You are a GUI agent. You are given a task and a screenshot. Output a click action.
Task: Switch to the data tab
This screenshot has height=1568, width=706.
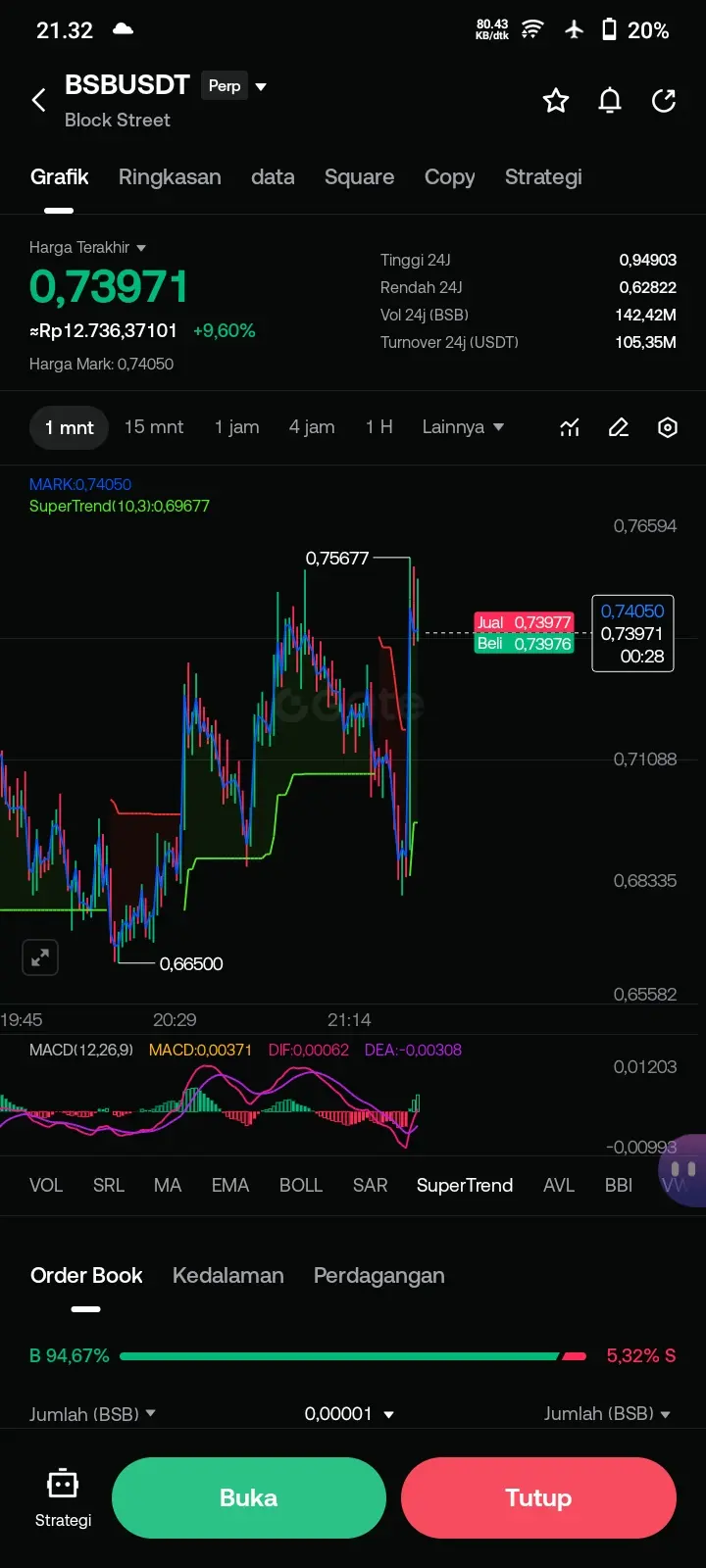(x=273, y=177)
